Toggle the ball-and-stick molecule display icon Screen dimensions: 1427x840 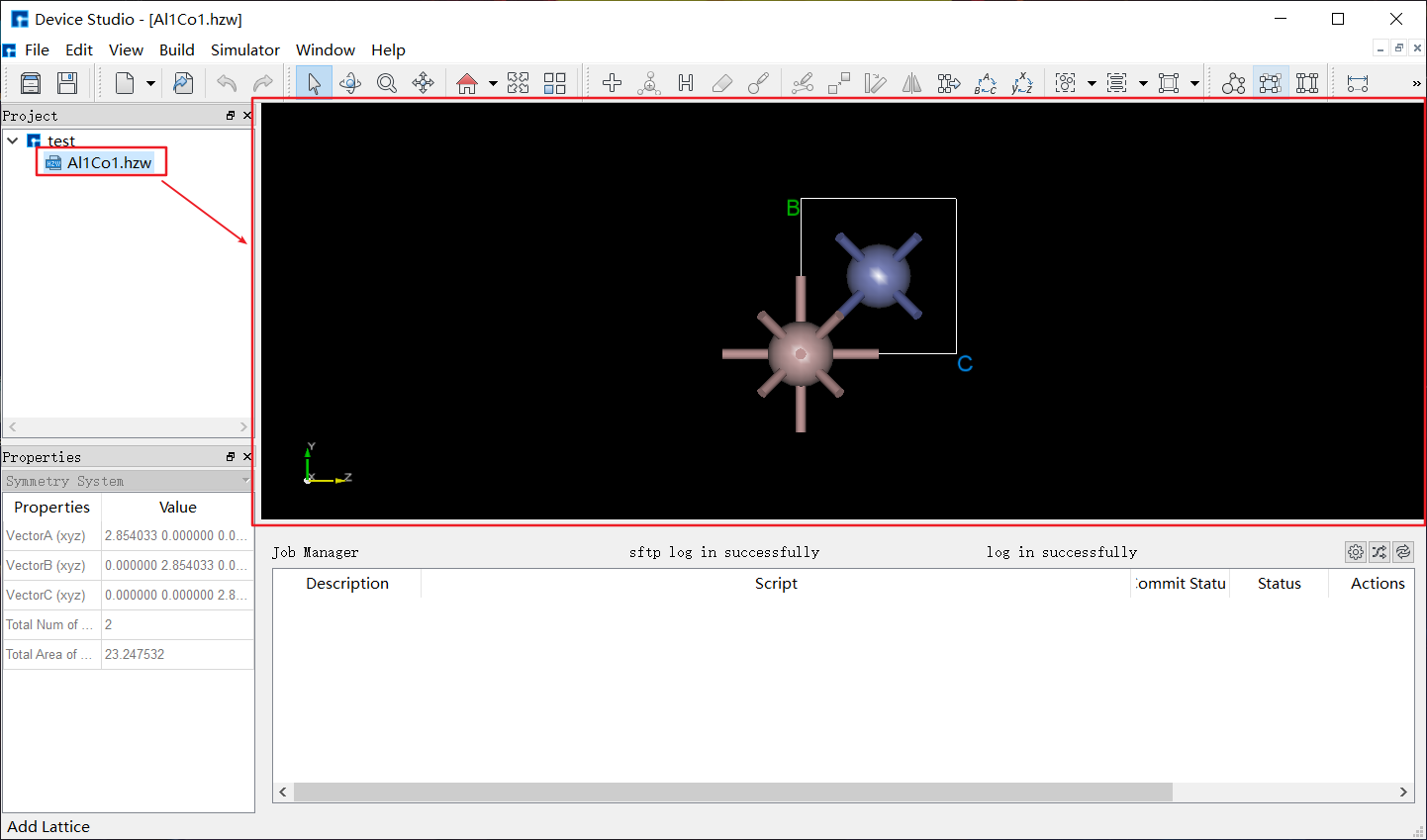pos(1234,83)
